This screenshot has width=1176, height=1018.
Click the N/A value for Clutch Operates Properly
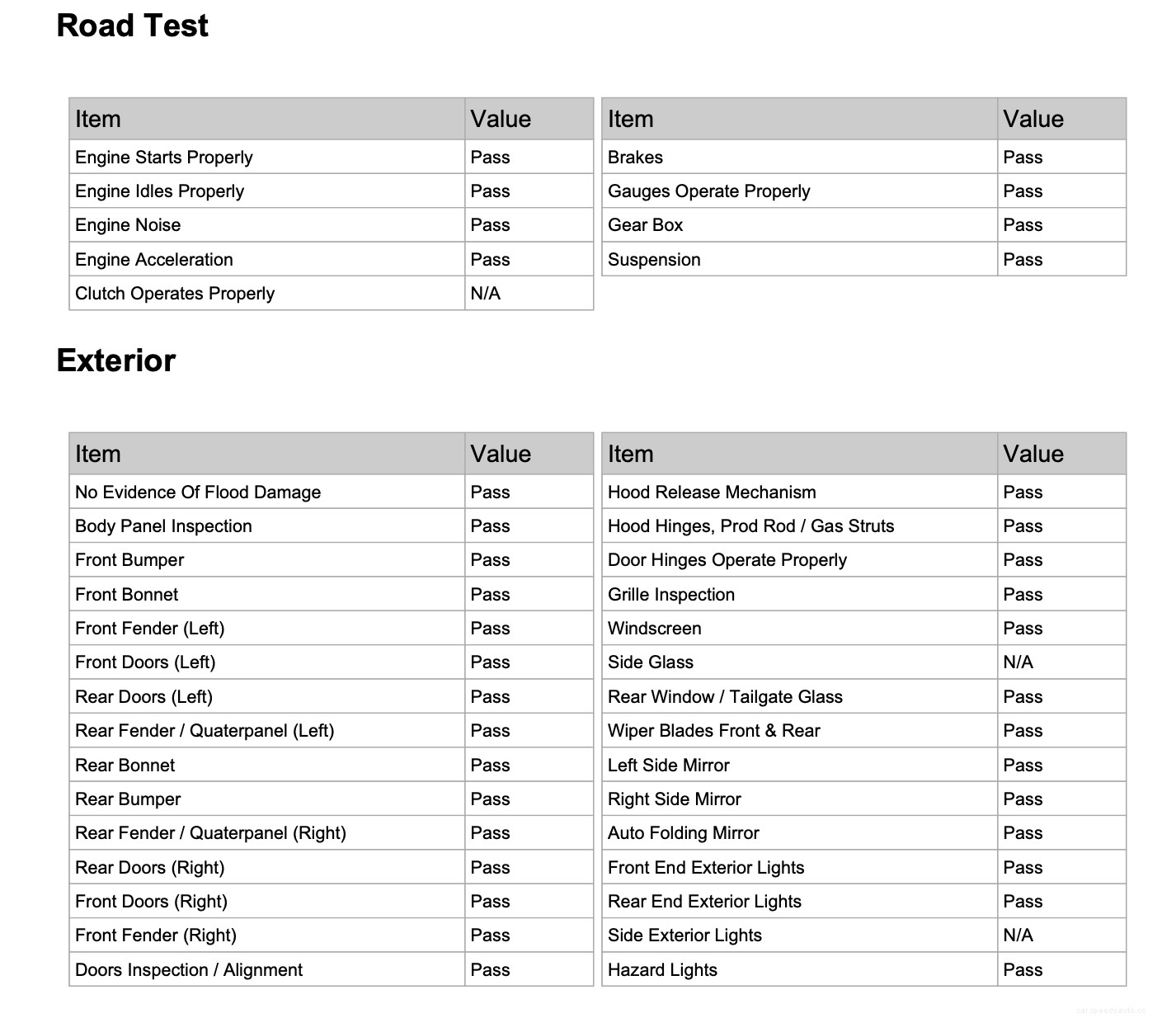tap(486, 294)
